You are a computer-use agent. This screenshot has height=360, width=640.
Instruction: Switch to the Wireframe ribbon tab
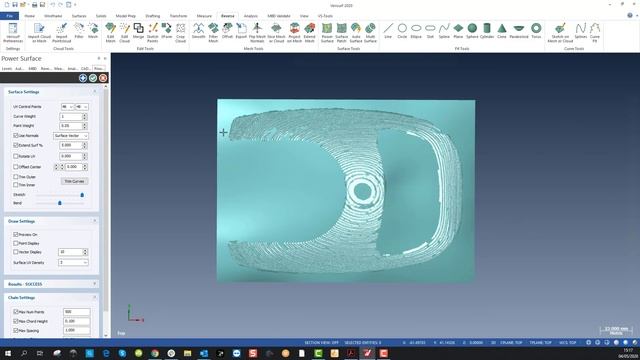[x=53, y=16]
